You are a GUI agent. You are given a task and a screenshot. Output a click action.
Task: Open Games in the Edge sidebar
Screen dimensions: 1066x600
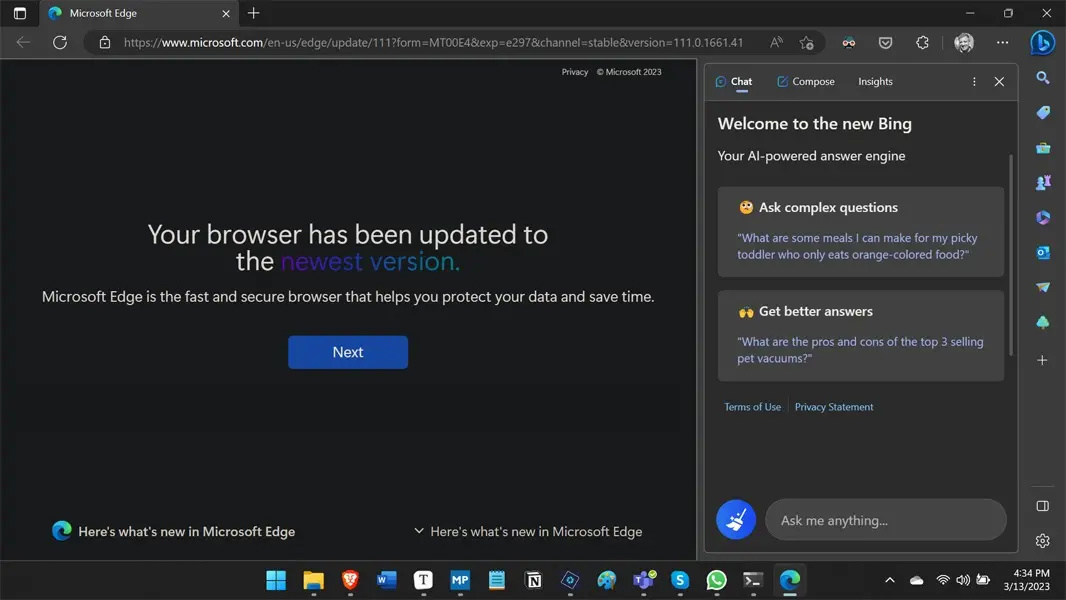[1042, 183]
